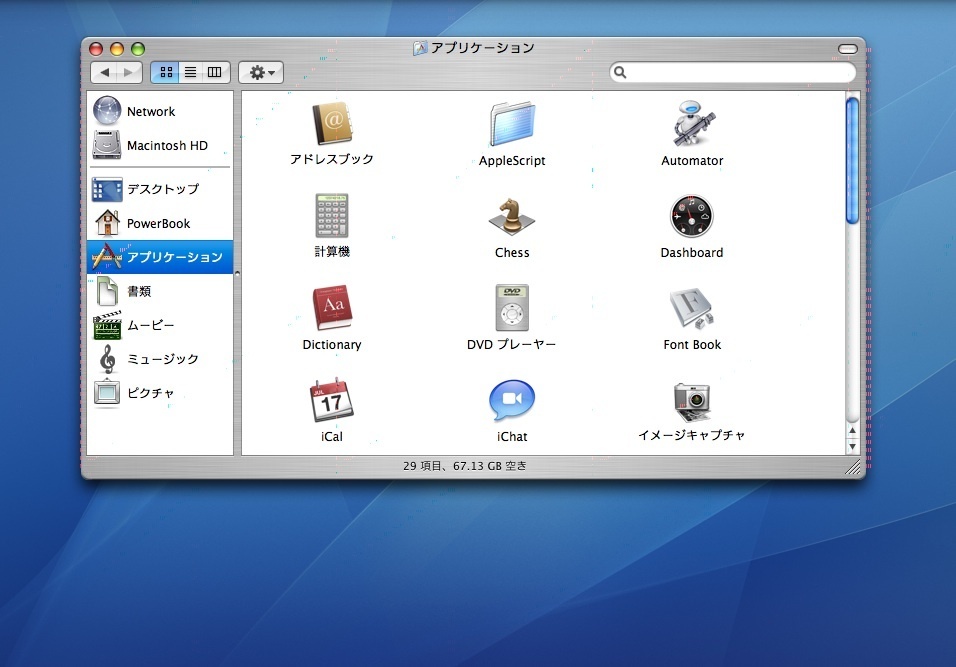Select the iCal calendar icon
Screen dimensions: 956x667
(x=332, y=400)
